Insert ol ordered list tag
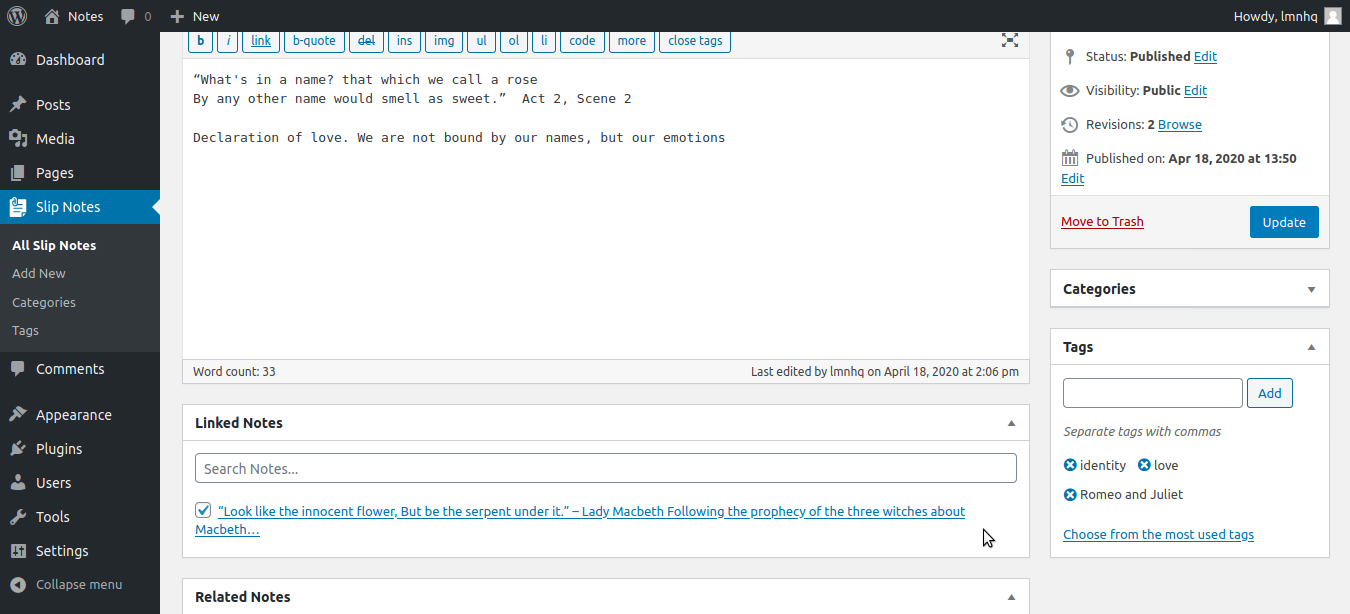The height and width of the screenshot is (614, 1350). 514,41
